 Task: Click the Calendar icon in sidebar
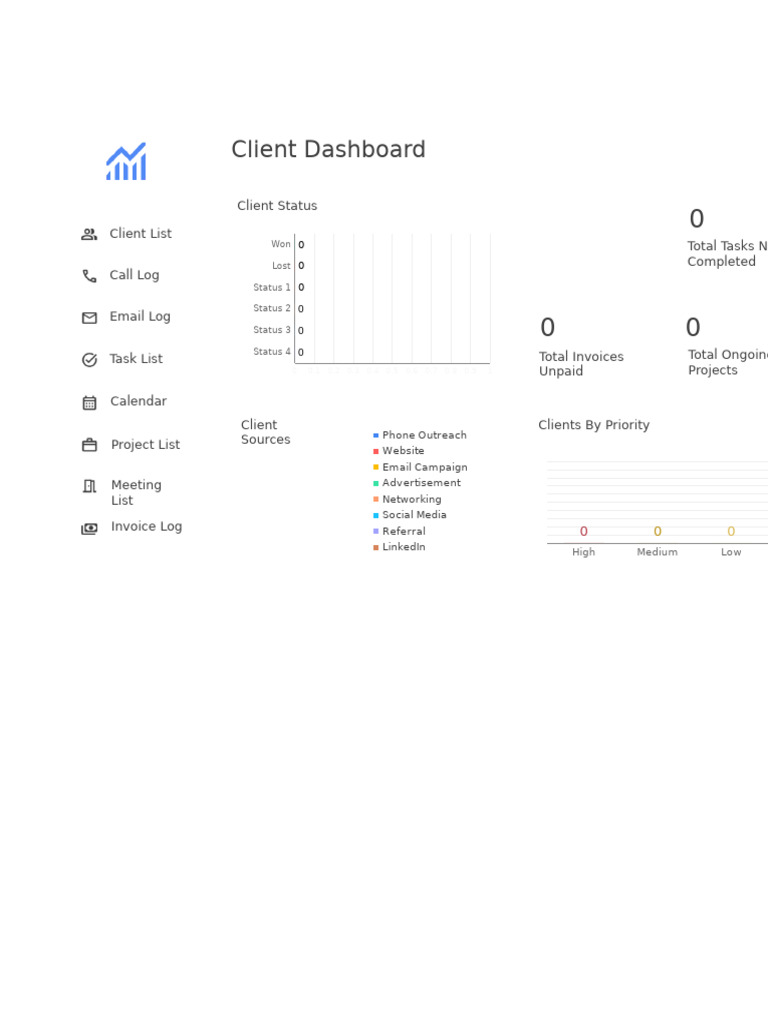coord(89,403)
